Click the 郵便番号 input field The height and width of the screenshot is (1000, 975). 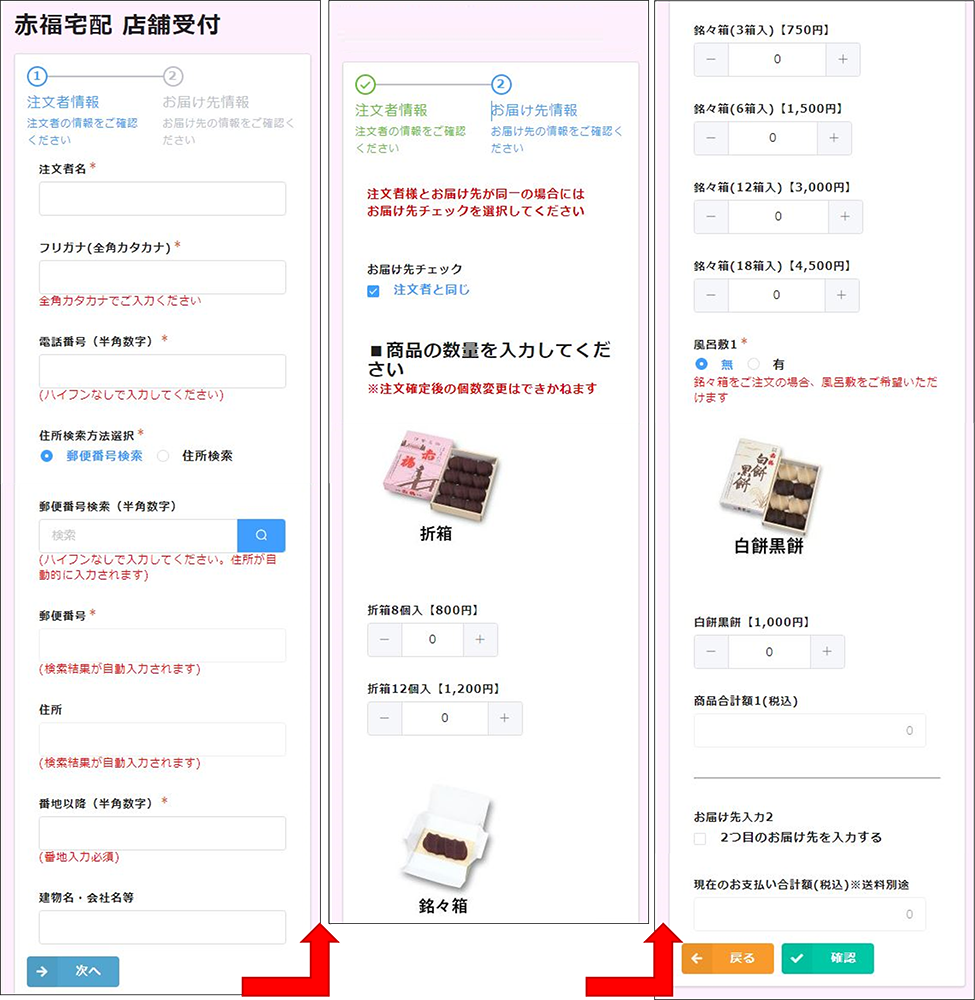coord(162,645)
